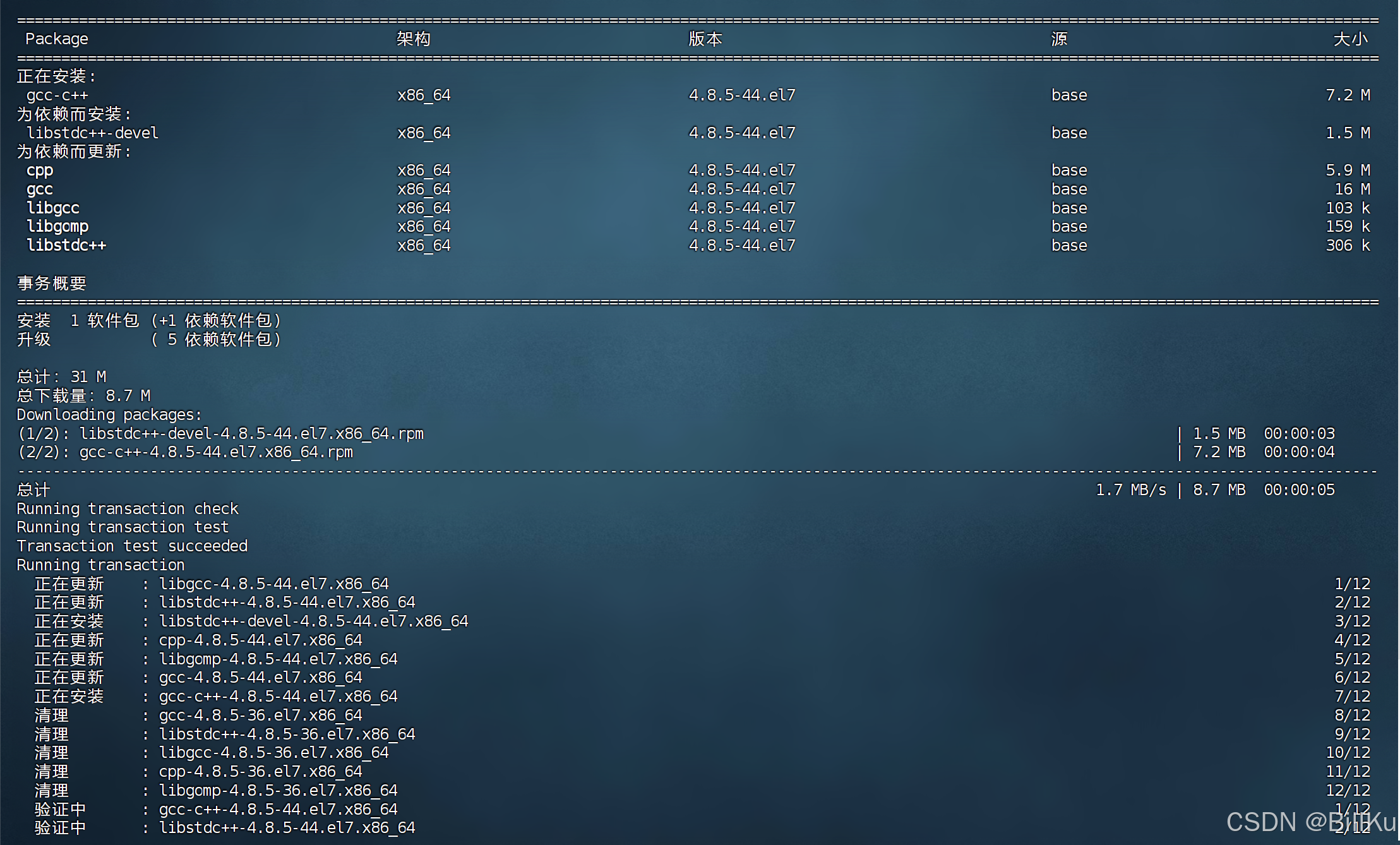This screenshot has height=845, width=1400.
Task: Select the 'Package' column header text
Action: [x=56, y=39]
